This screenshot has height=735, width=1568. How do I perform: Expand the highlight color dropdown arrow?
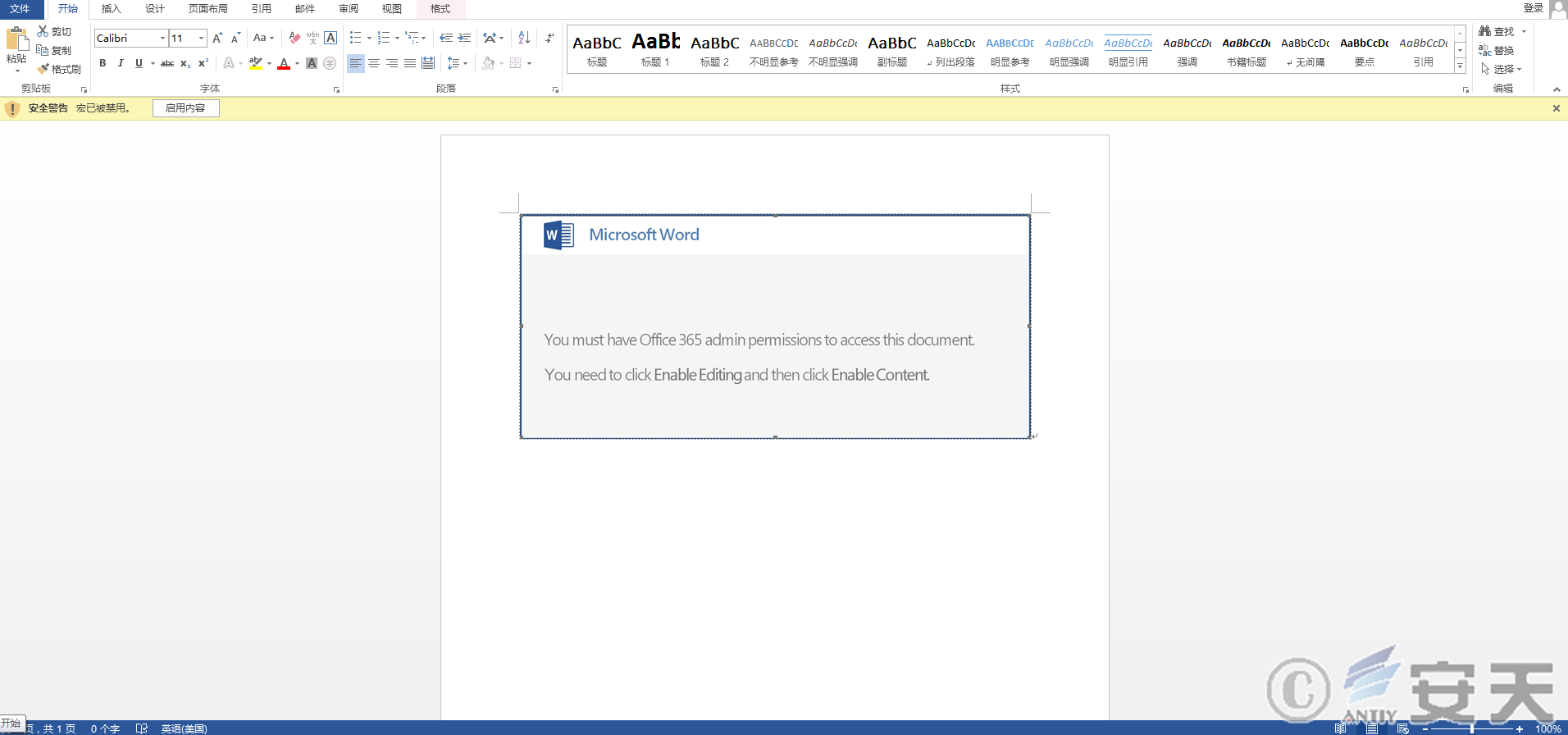(269, 63)
